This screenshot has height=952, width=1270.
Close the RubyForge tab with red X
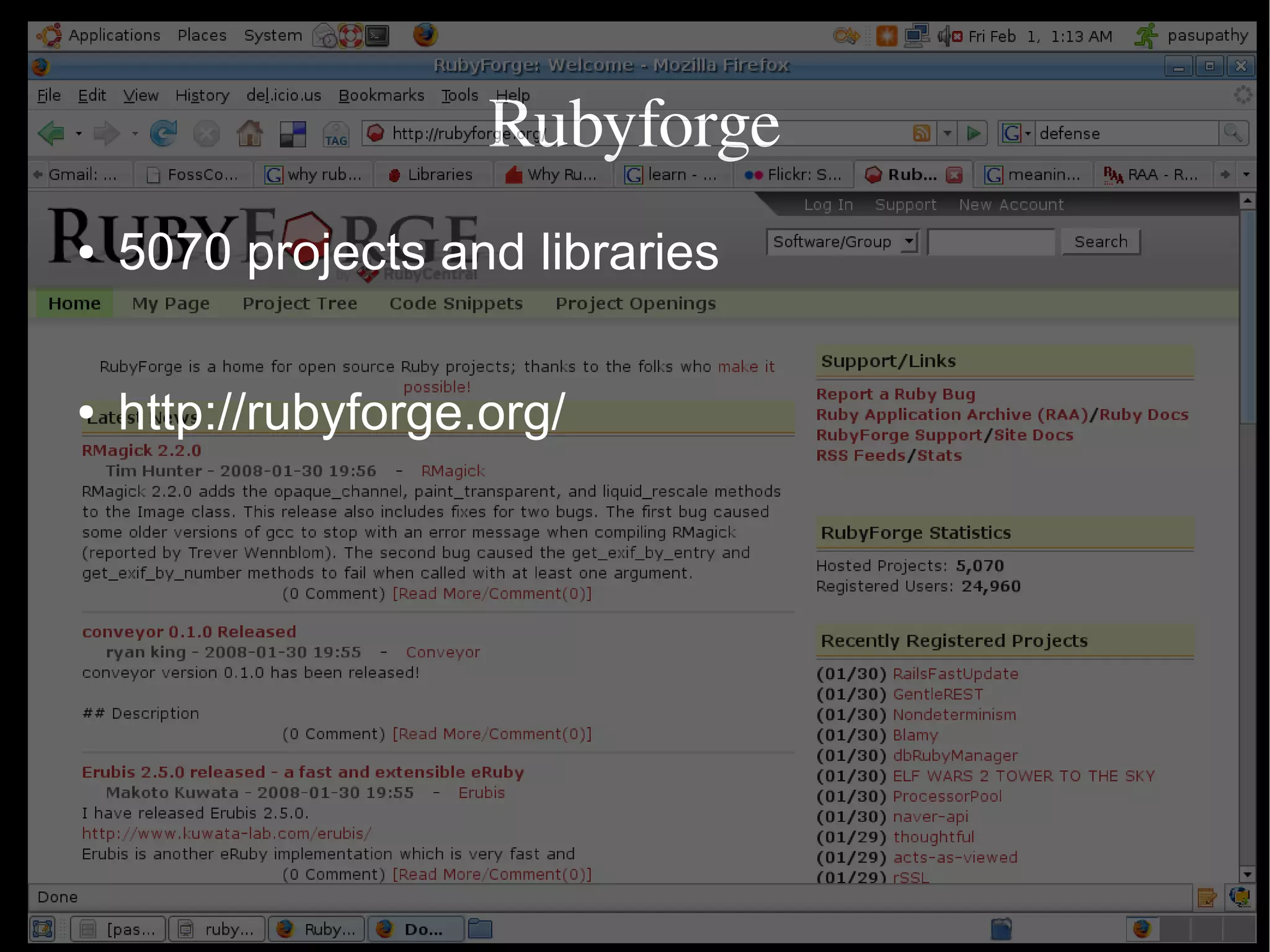(954, 175)
